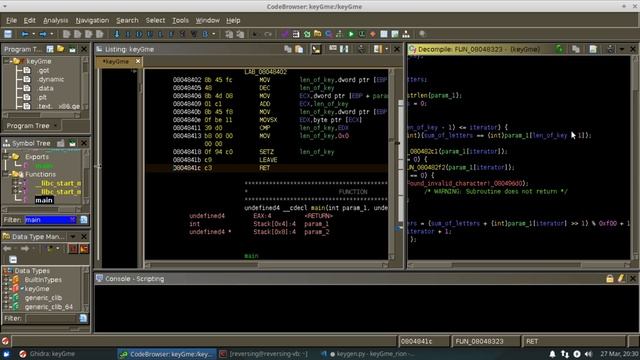The height and width of the screenshot is (360, 640).
Task: Open the forward-navigation history dropdown arrow
Action: pyautogui.click(x=51, y=34)
